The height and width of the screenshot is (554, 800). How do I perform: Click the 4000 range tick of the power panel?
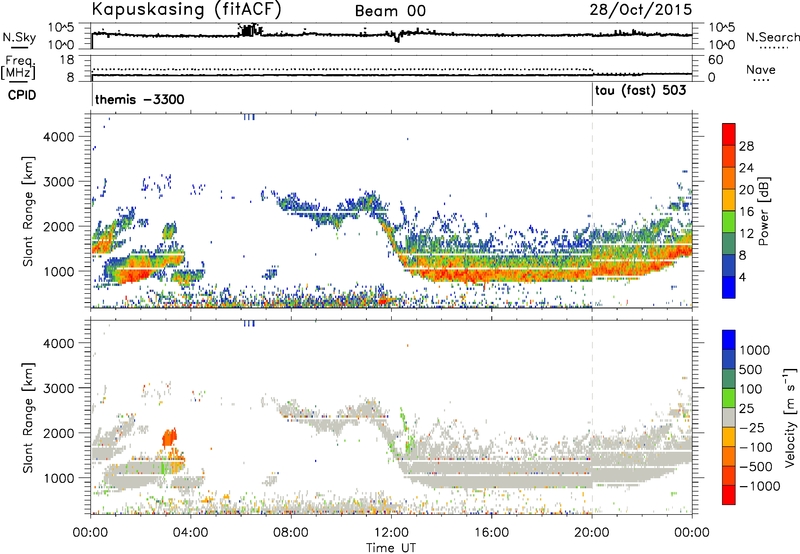click(59, 137)
